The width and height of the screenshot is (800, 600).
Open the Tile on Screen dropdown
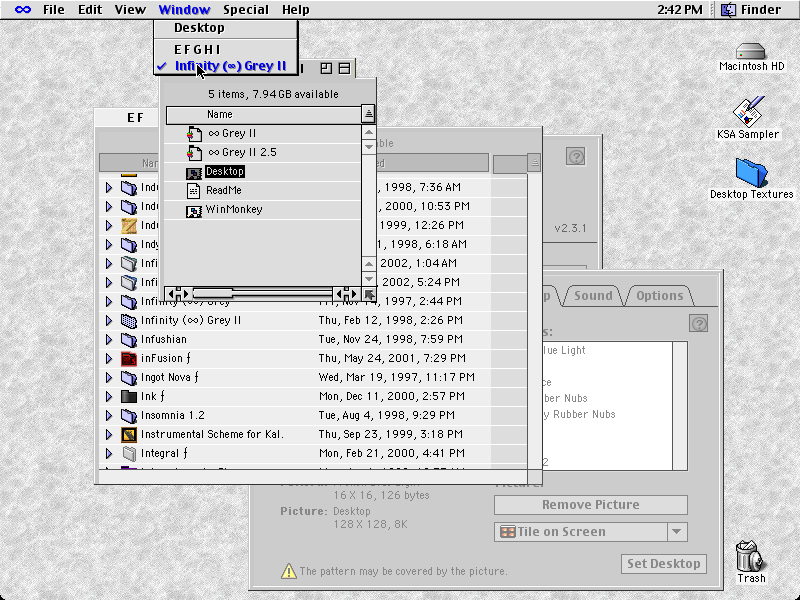pyautogui.click(x=591, y=532)
